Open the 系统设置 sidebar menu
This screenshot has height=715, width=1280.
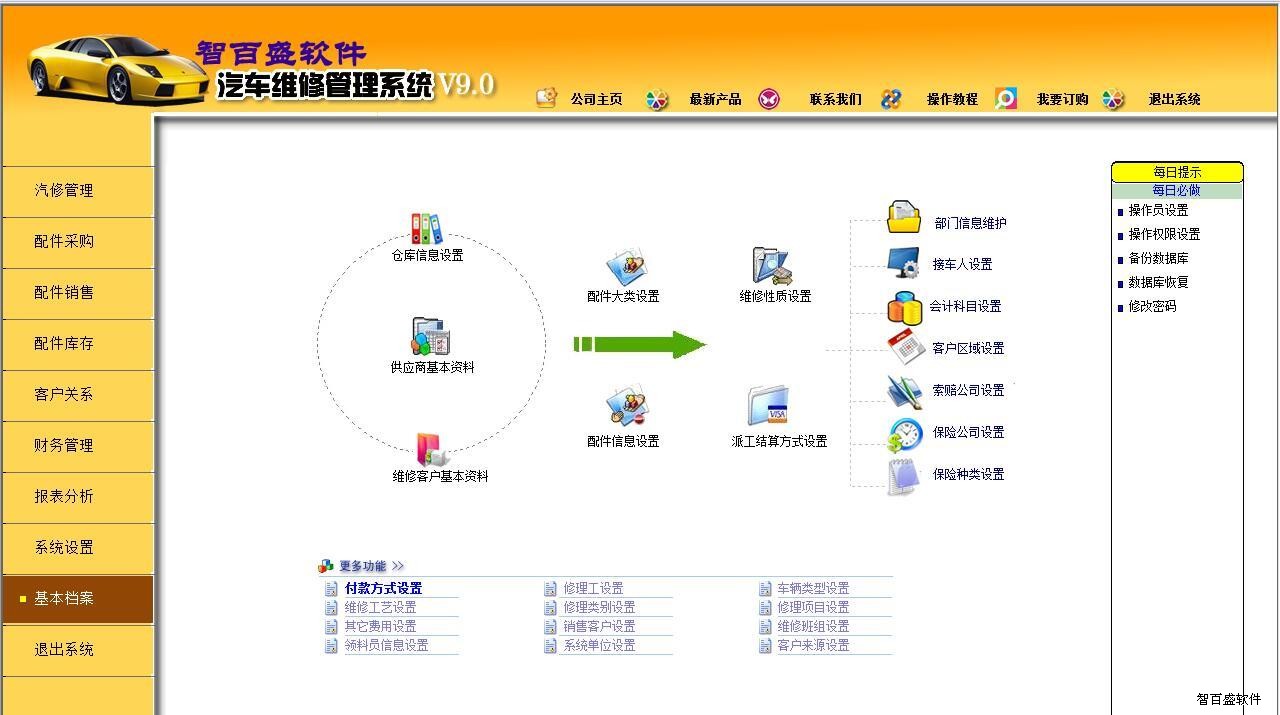77,548
